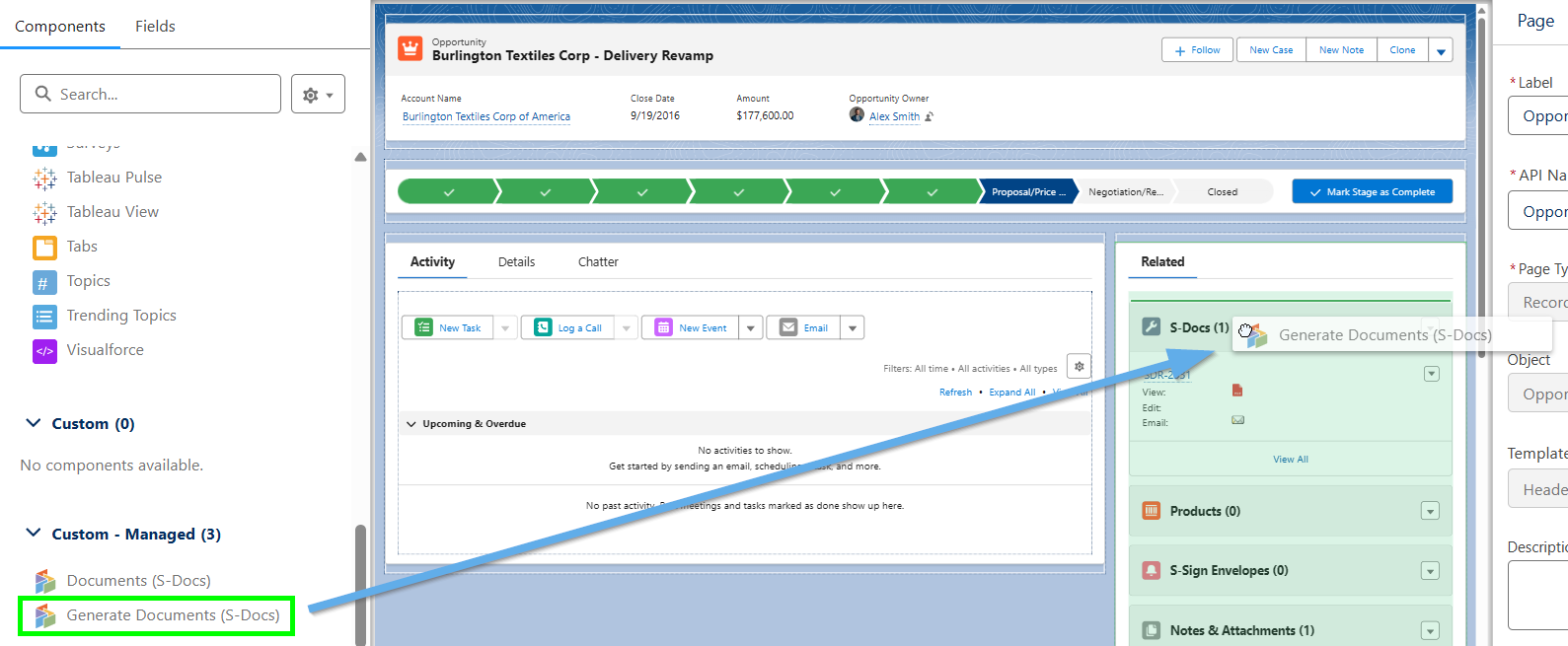This screenshot has height=646, width=1568.
Task: Switch to the Fields tab
Action: 155,27
